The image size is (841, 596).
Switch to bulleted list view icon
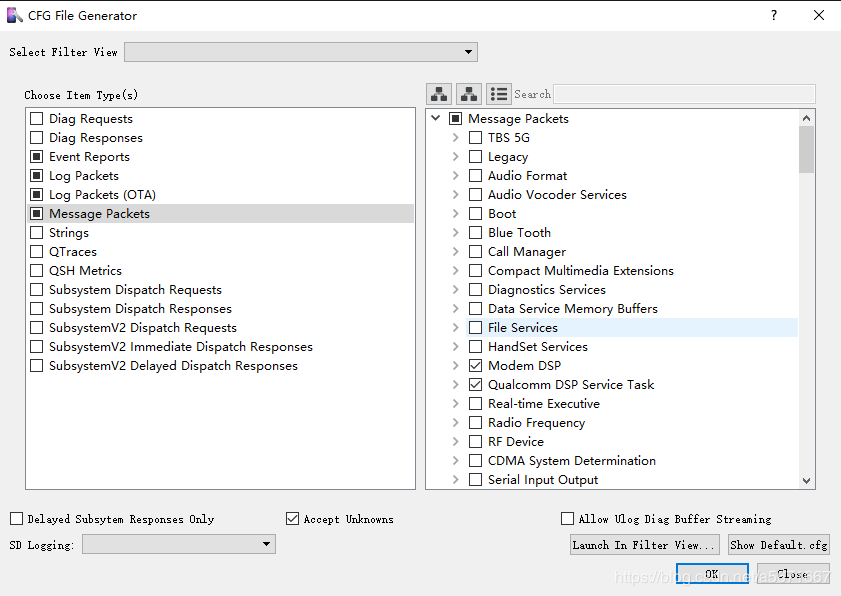(499, 94)
